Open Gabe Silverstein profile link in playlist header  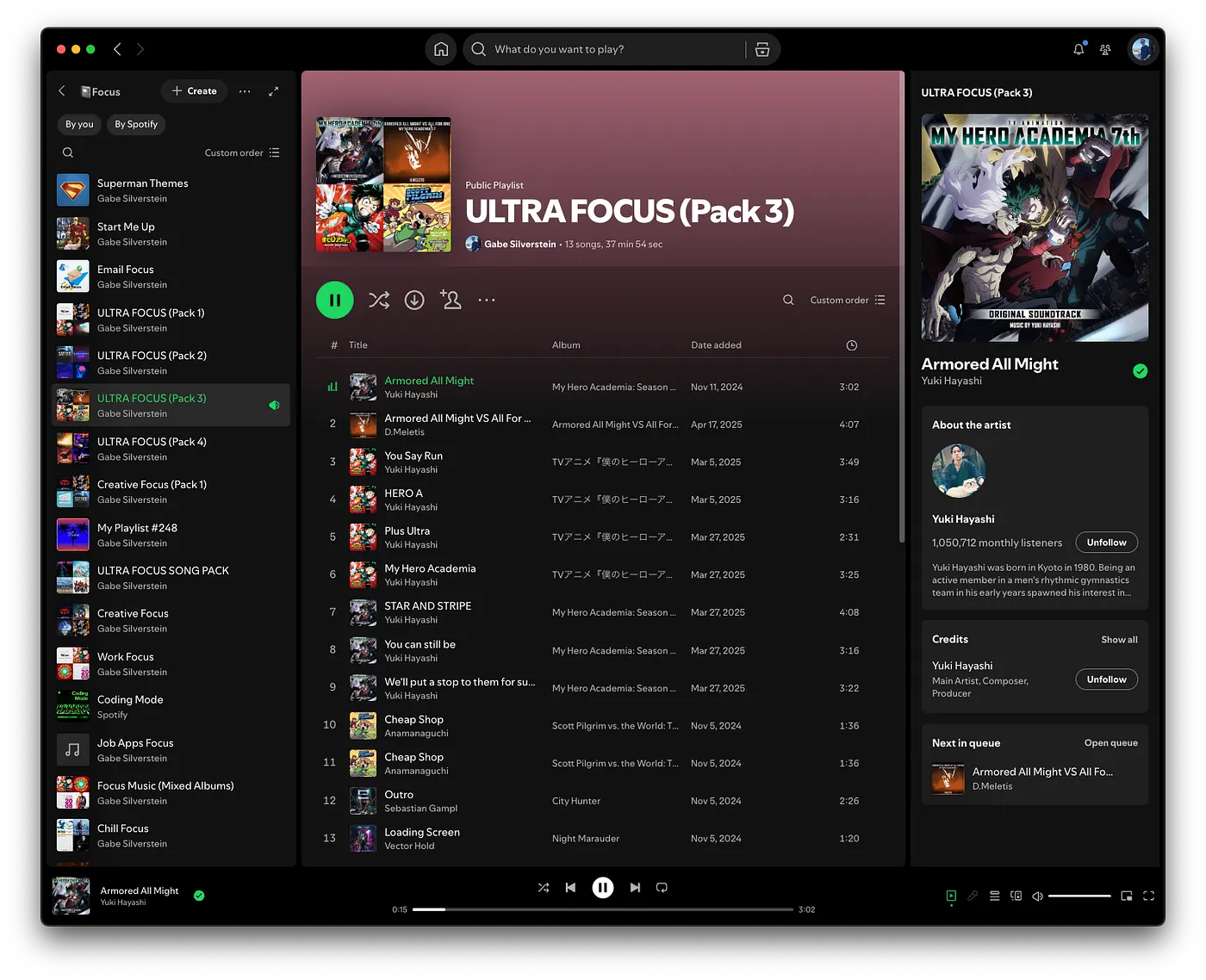click(519, 245)
